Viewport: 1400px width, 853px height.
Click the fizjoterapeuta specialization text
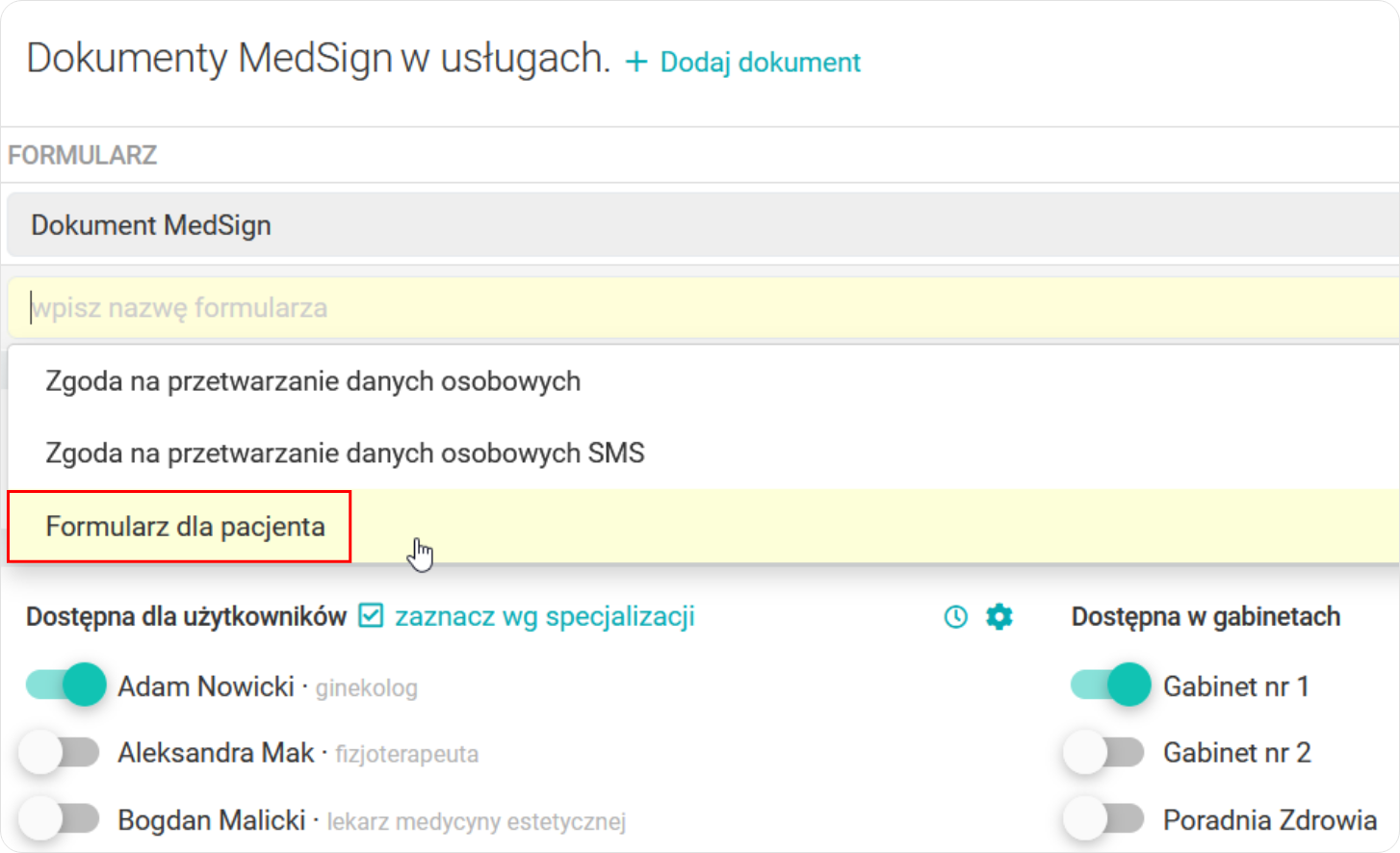coord(406,754)
